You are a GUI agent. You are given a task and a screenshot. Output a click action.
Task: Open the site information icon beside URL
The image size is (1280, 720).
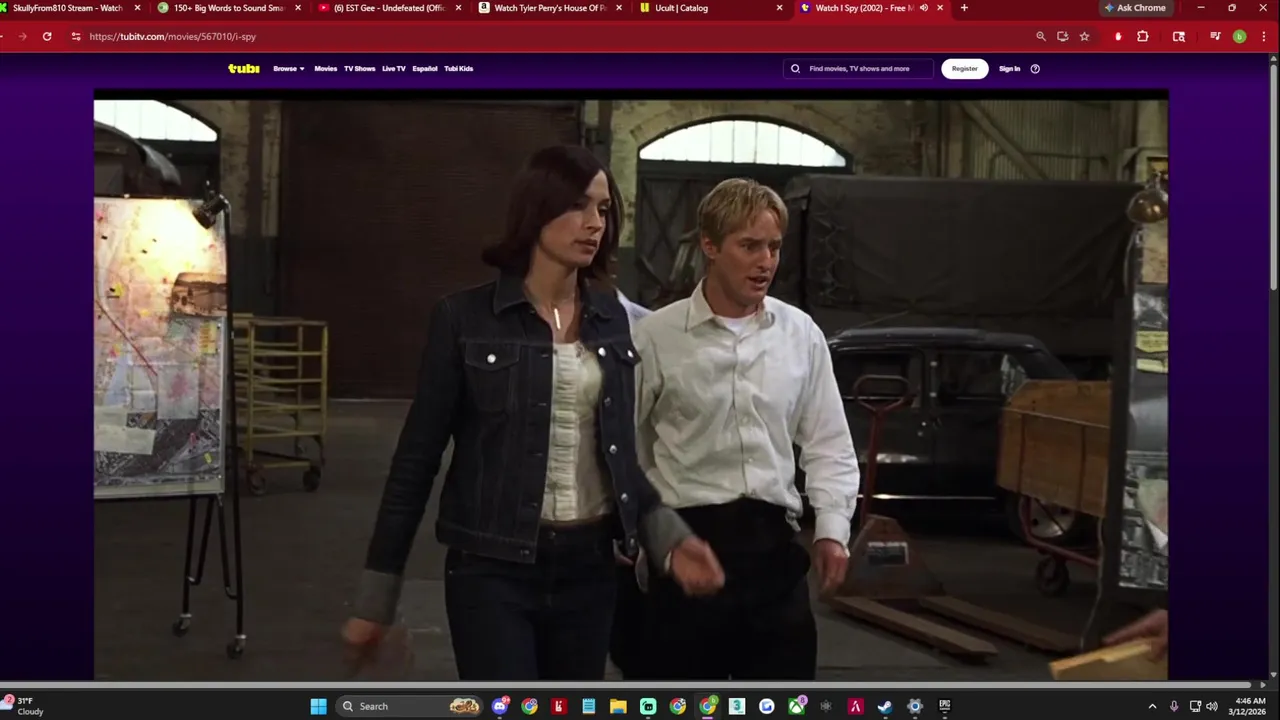click(x=76, y=36)
